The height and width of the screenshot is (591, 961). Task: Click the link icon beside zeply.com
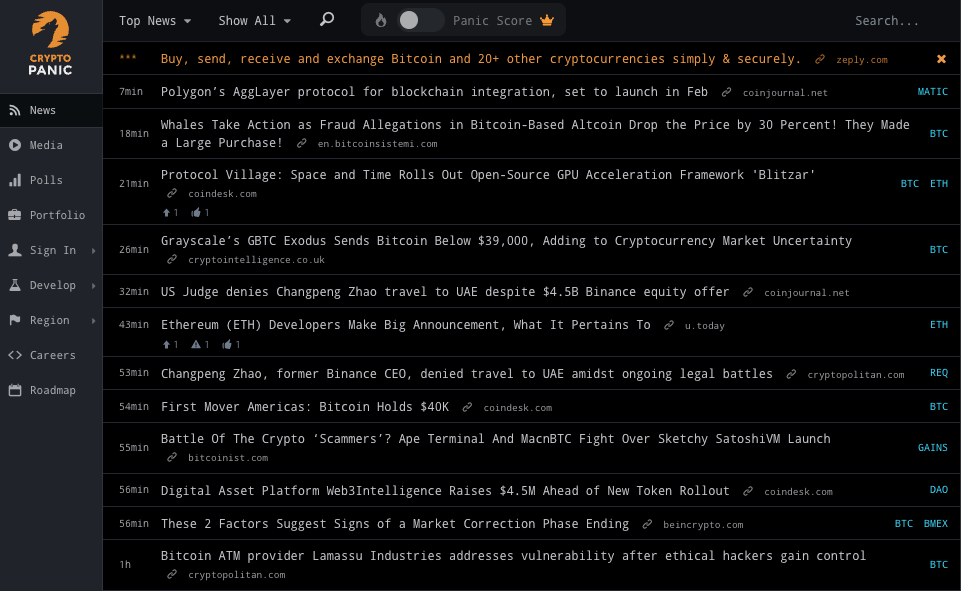click(x=819, y=59)
